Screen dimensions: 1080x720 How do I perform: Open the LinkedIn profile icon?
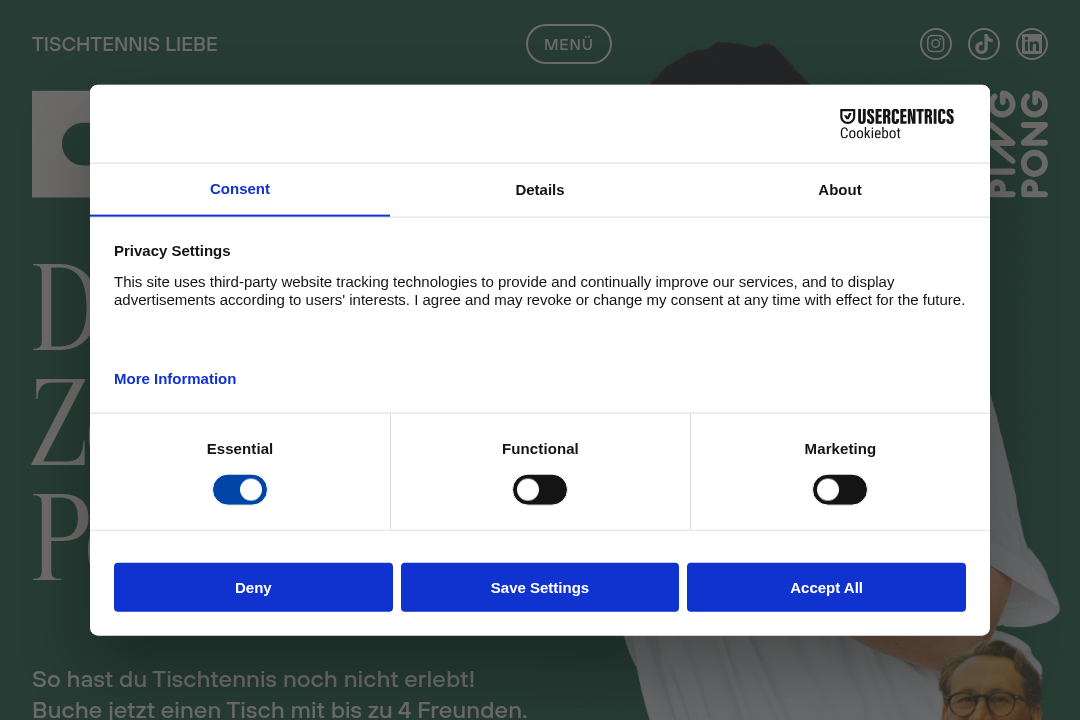[1032, 44]
